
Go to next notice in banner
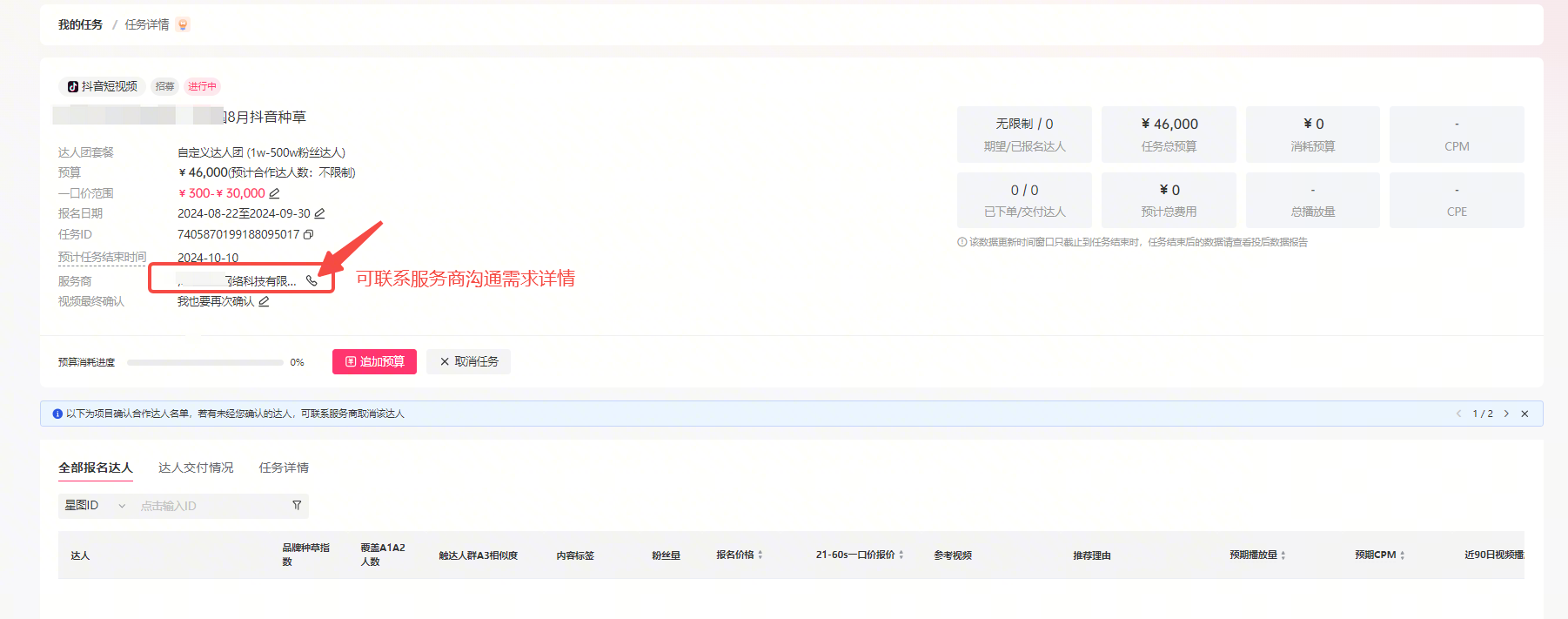(1506, 414)
